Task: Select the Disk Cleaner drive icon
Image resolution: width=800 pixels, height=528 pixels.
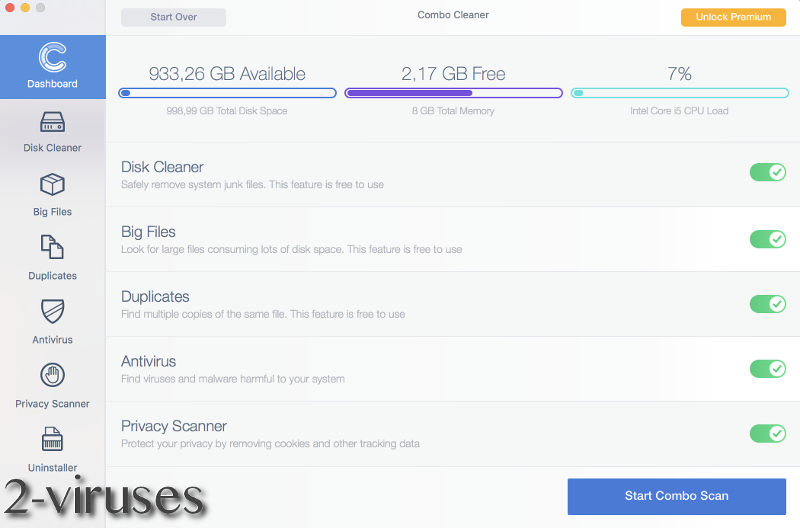Action: pos(52,122)
